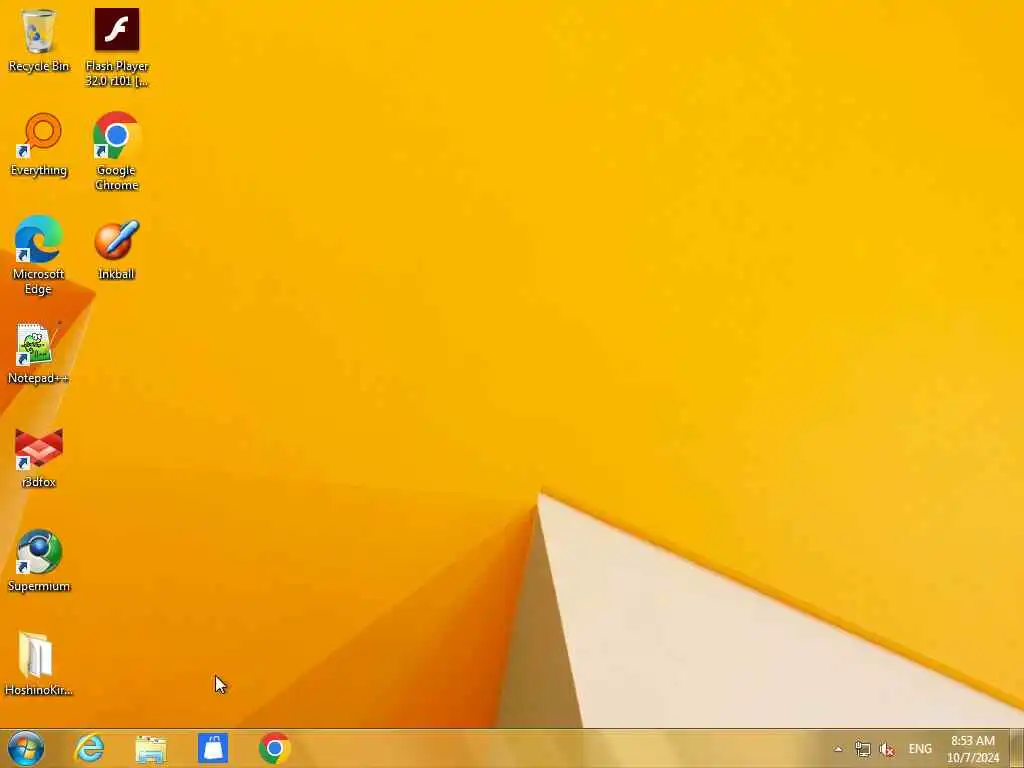Open the Everything search shortcut
Viewport: 1024px width, 768px height.
(x=39, y=145)
